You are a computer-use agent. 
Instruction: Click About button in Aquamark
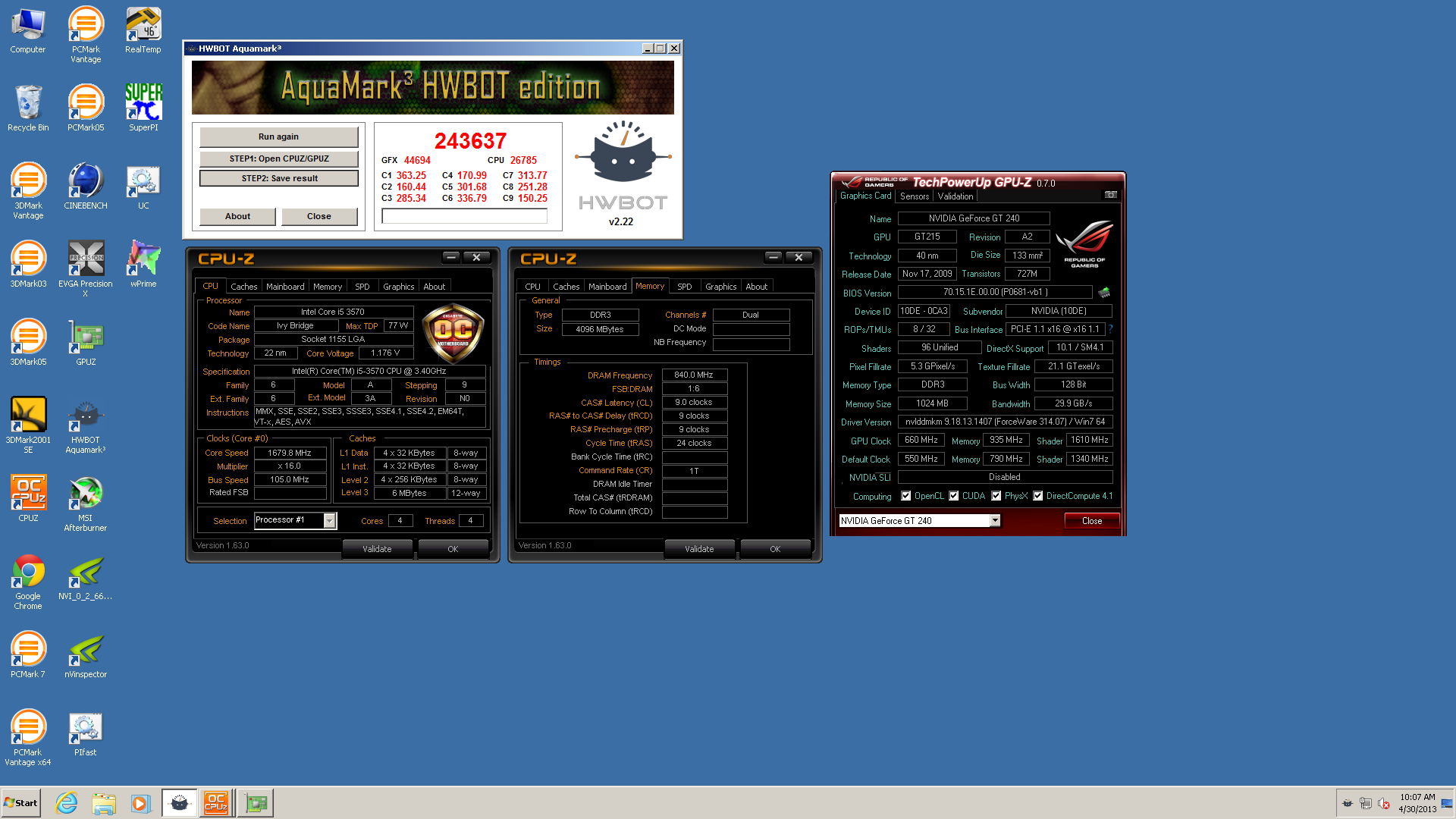(237, 217)
